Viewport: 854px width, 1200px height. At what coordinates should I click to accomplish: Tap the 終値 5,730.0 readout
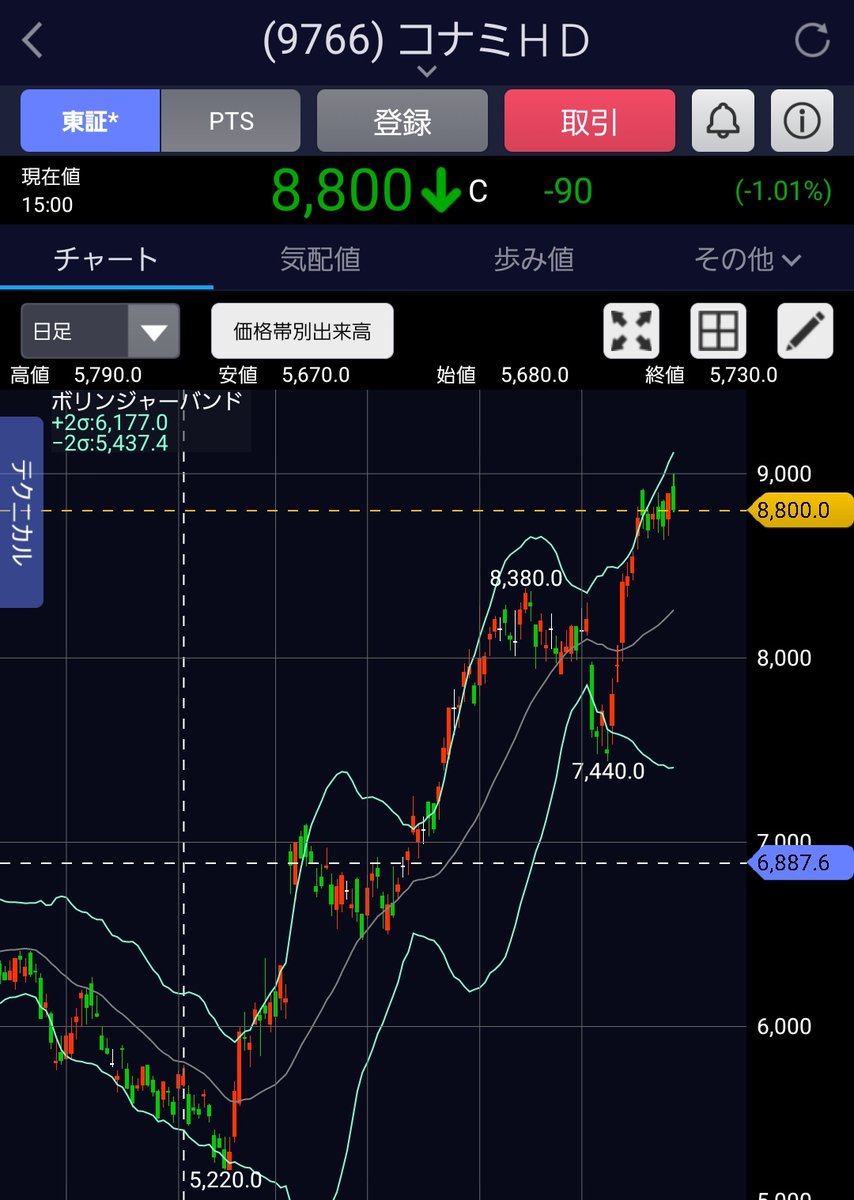point(711,376)
